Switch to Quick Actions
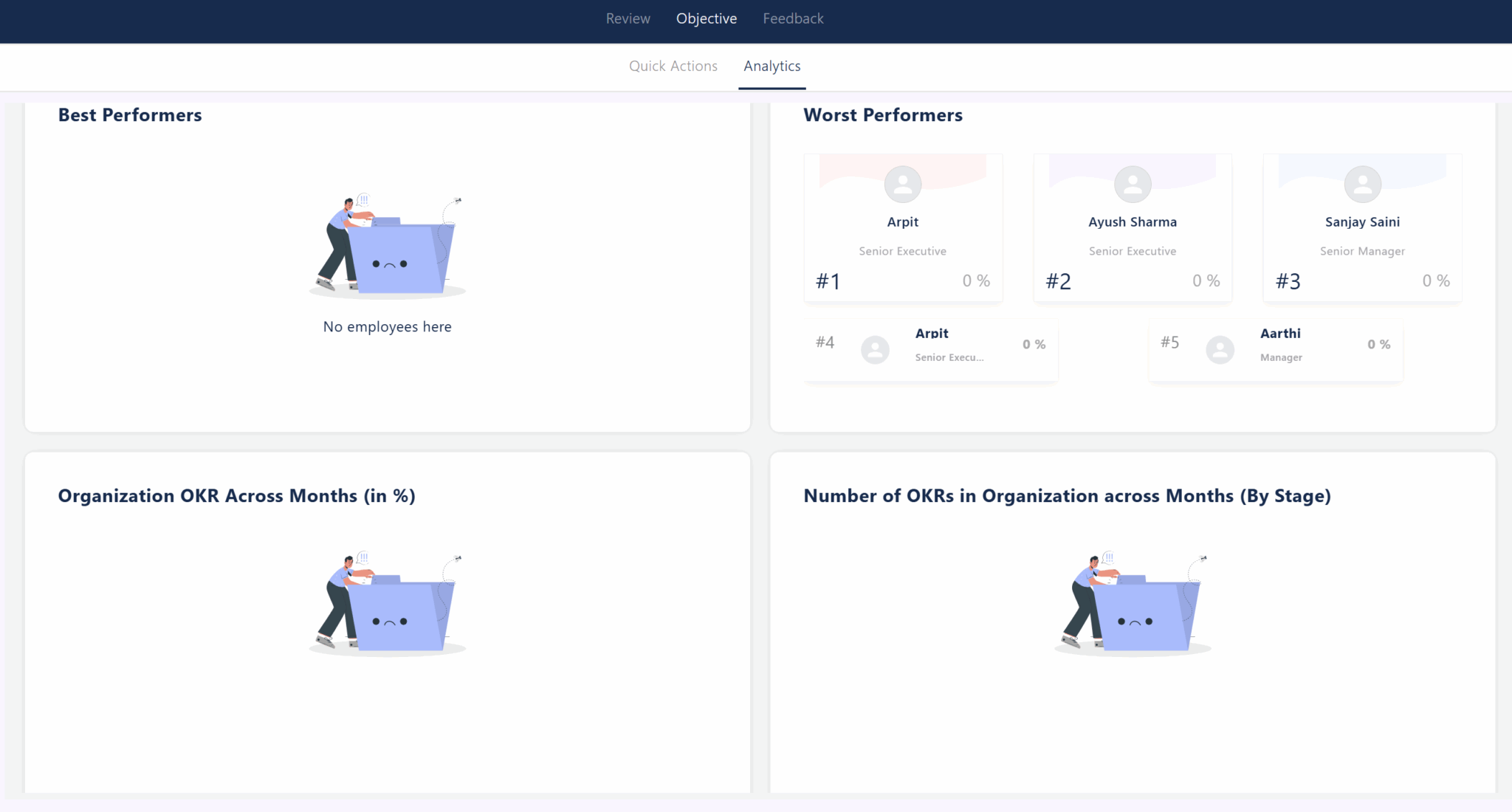This screenshot has height=812, width=1512. click(673, 66)
